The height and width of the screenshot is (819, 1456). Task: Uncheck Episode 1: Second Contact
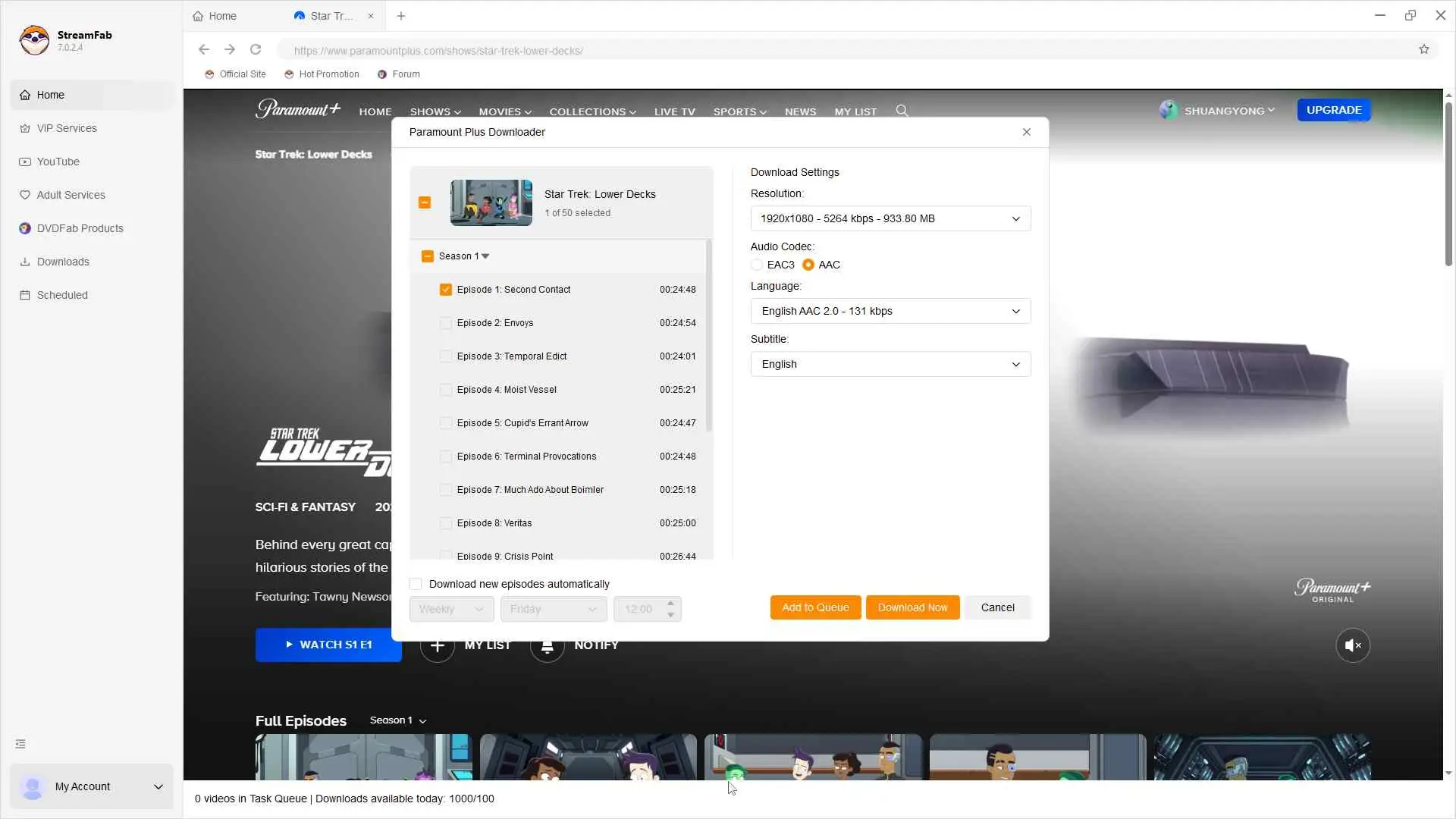(446, 290)
